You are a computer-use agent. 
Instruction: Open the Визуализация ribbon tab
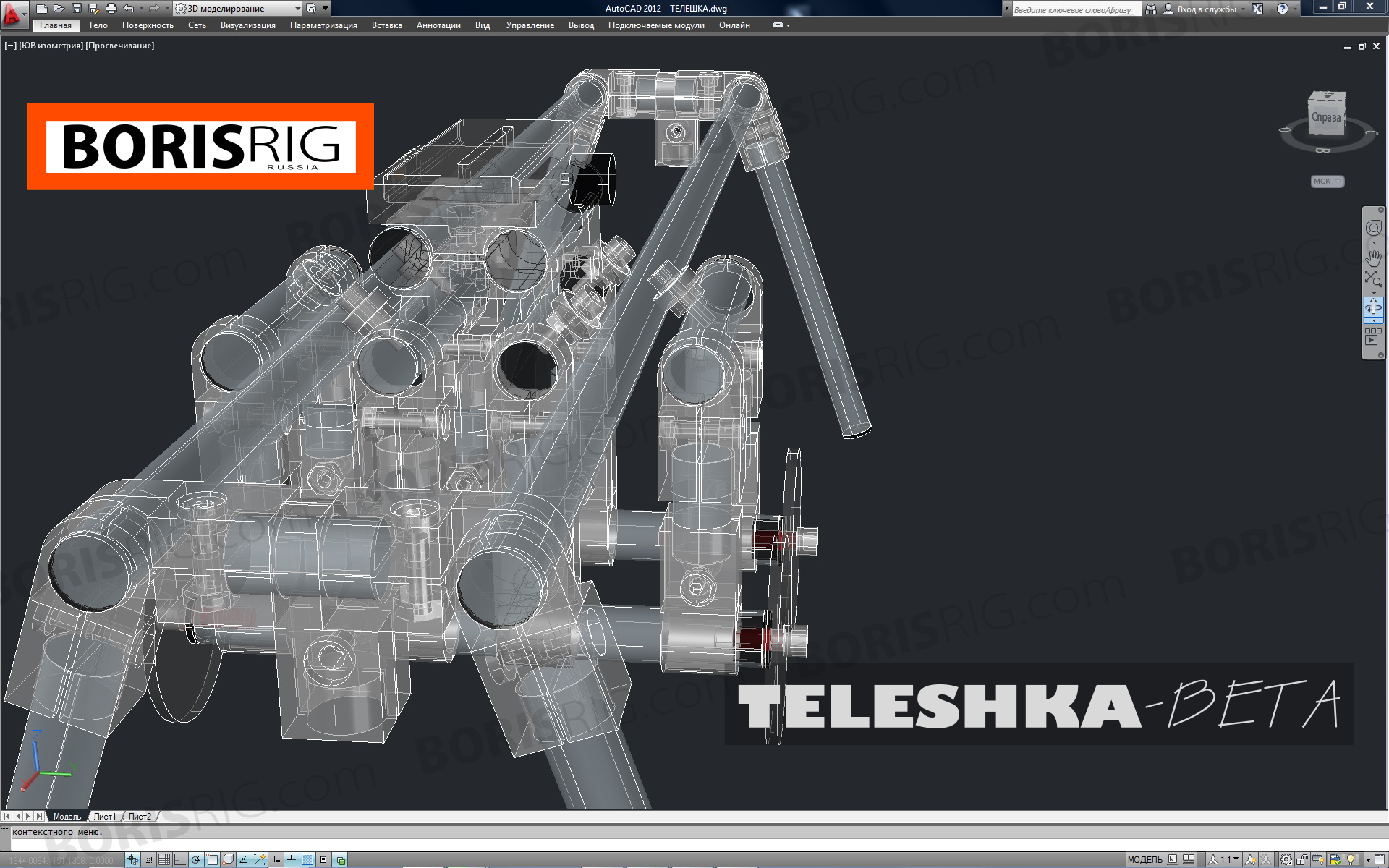(x=248, y=25)
